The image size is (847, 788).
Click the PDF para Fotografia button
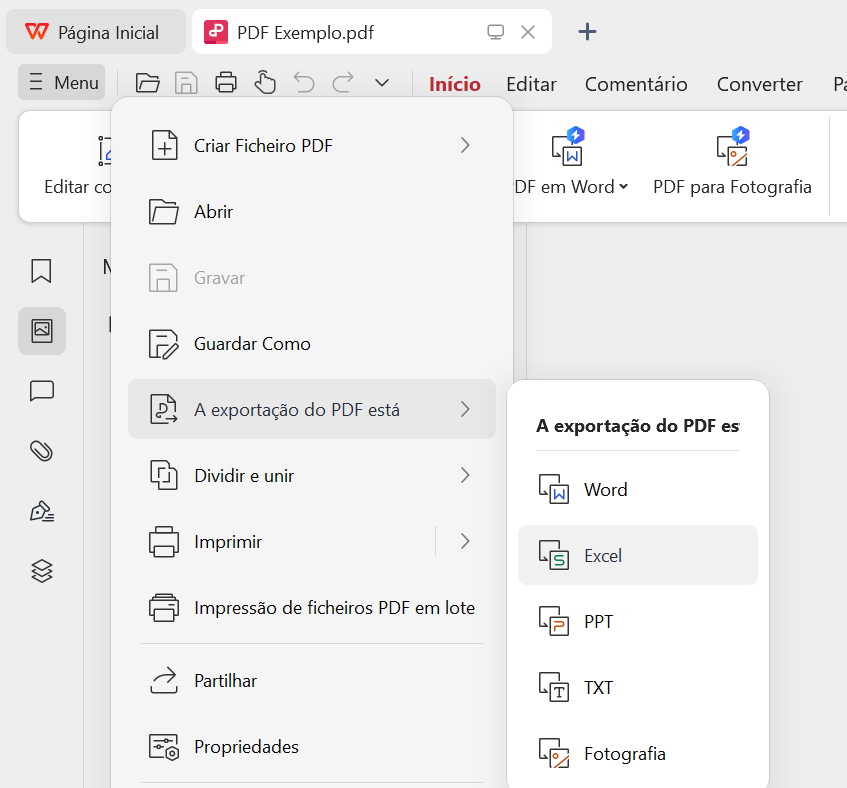pyautogui.click(x=733, y=161)
